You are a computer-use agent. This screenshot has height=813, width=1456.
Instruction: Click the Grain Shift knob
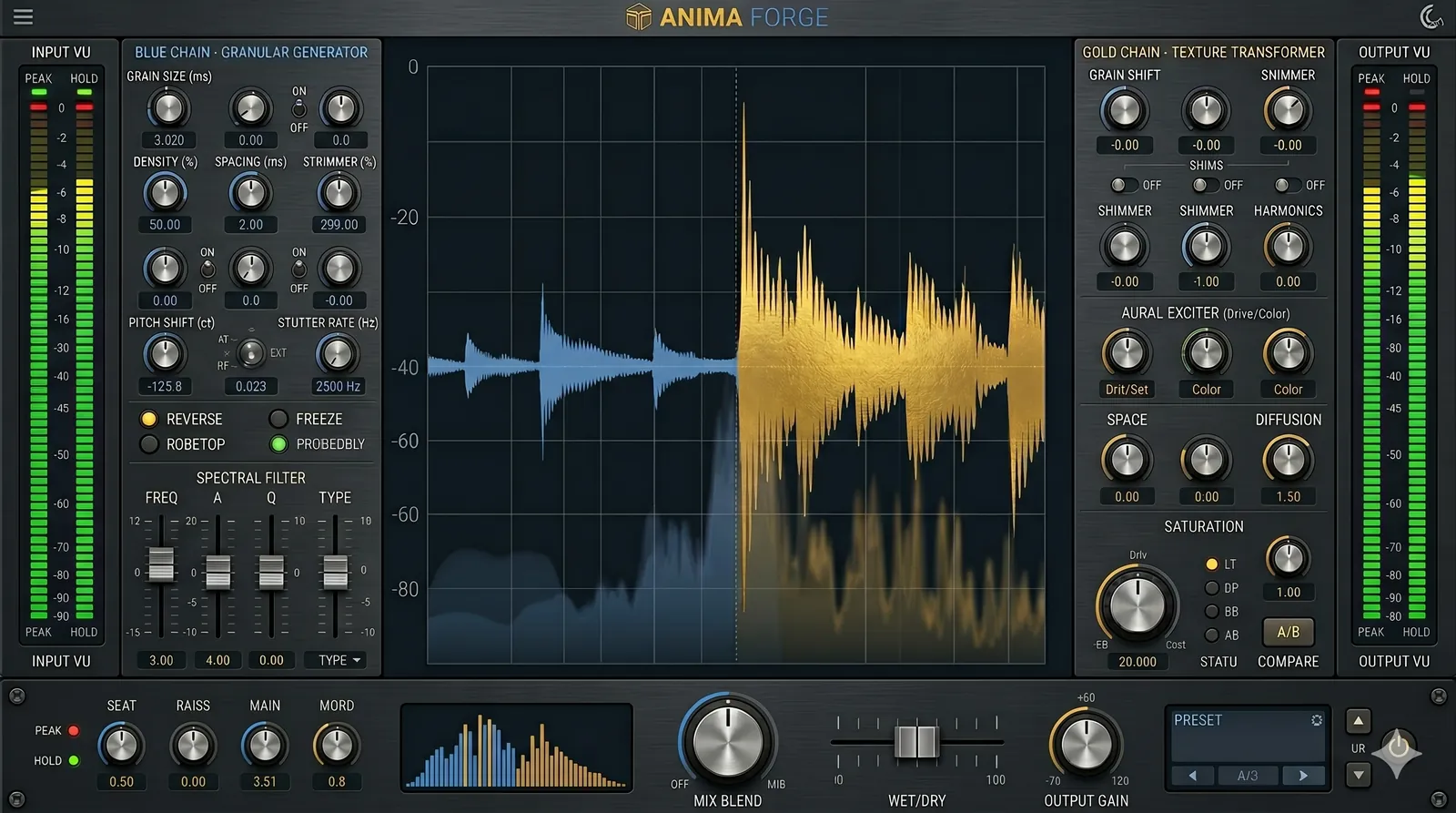1125,110
